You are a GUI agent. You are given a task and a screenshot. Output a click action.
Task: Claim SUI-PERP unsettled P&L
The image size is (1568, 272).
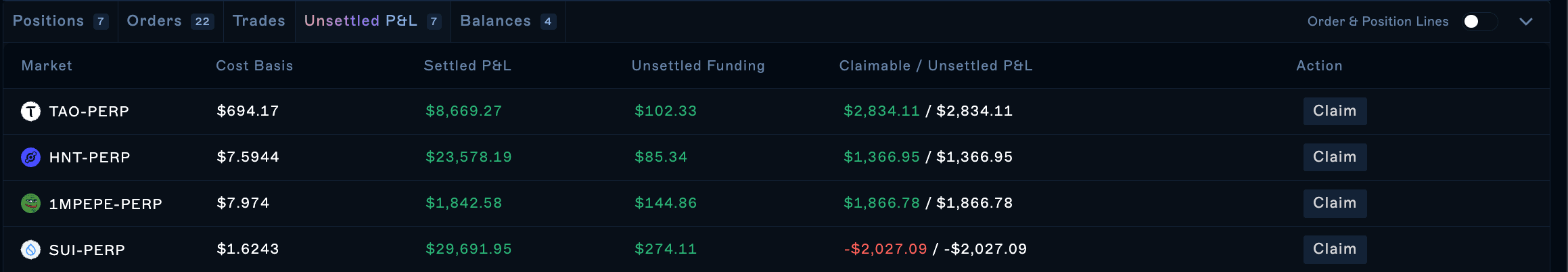click(1335, 249)
